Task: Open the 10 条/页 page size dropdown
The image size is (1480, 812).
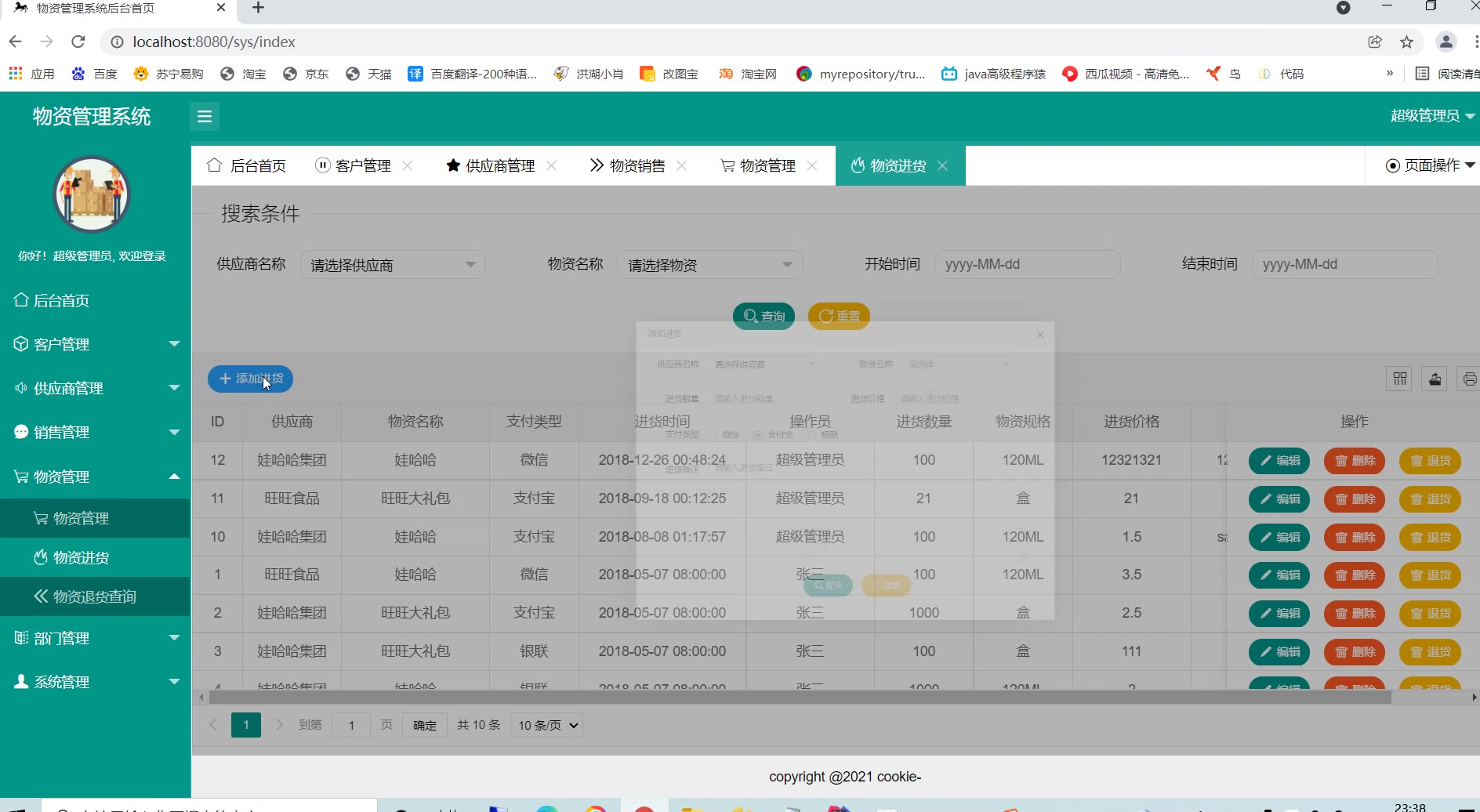Action: (x=548, y=726)
